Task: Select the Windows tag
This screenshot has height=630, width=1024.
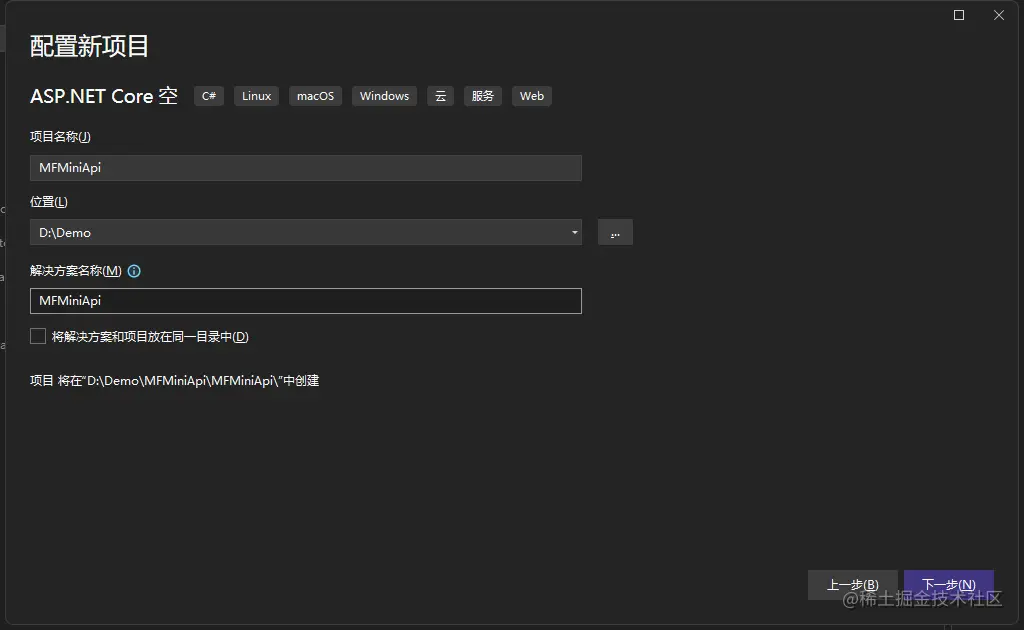Action: pyautogui.click(x=385, y=96)
